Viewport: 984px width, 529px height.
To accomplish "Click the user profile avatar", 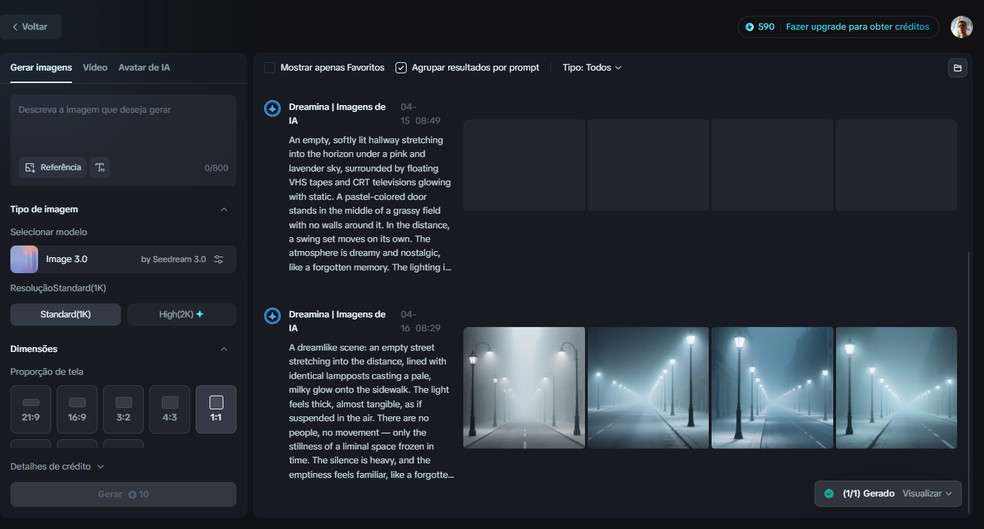I will (x=961, y=27).
